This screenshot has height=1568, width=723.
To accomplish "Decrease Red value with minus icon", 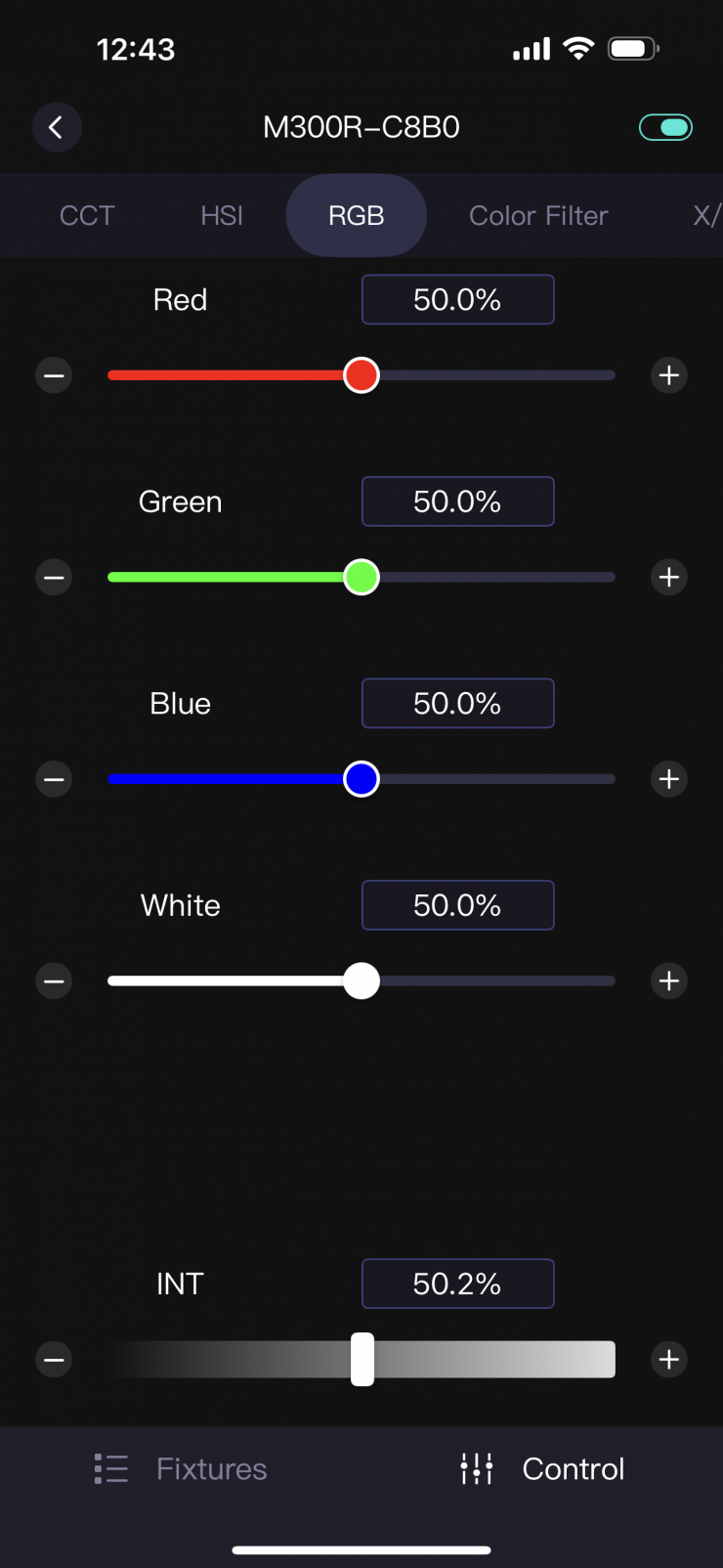I will pyautogui.click(x=54, y=375).
